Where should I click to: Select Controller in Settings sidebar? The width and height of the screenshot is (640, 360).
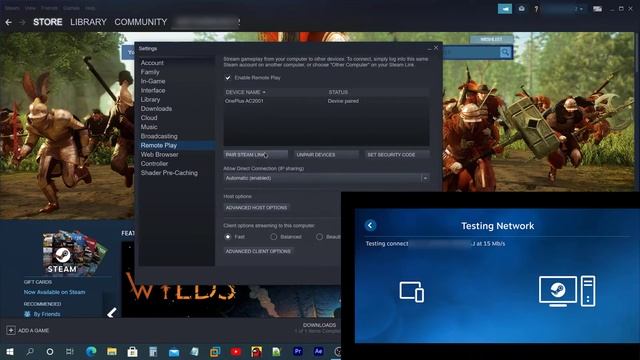154,163
